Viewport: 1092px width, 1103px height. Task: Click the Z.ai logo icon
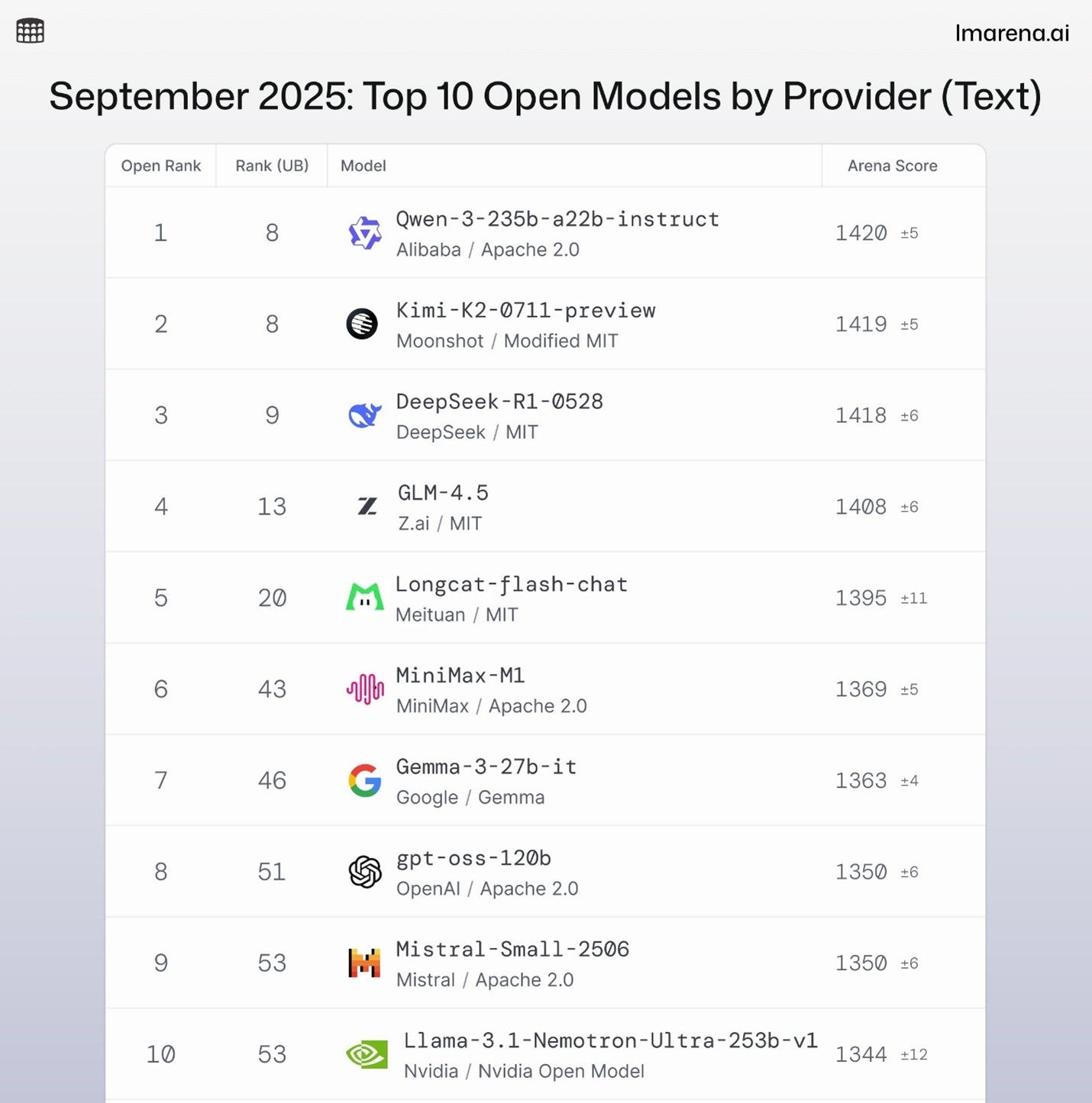[367, 506]
